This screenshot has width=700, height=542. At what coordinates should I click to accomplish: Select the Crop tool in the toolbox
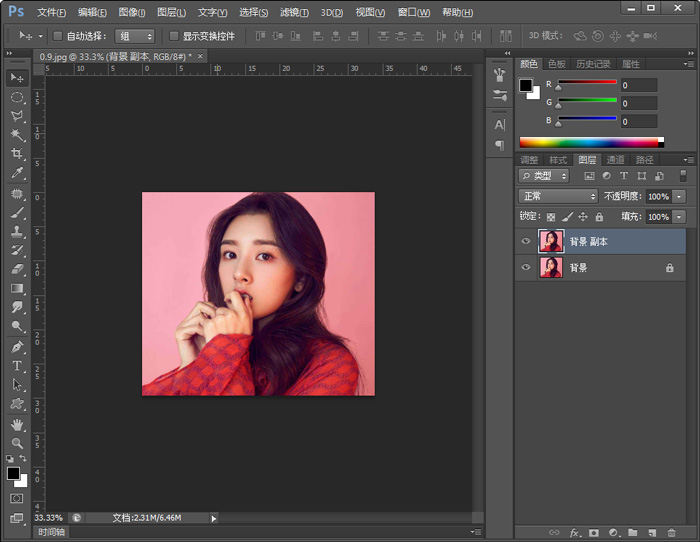click(17, 154)
